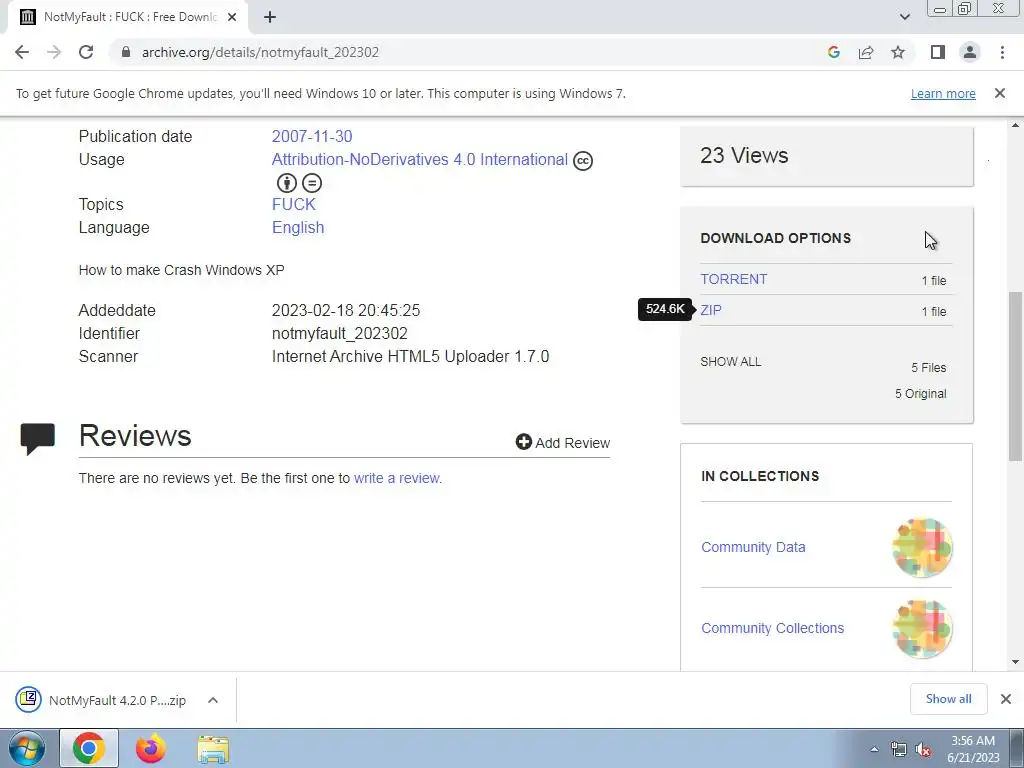1024x768 pixels.
Task: Click the scrollbar down arrow
Action: tap(1016, 662)
